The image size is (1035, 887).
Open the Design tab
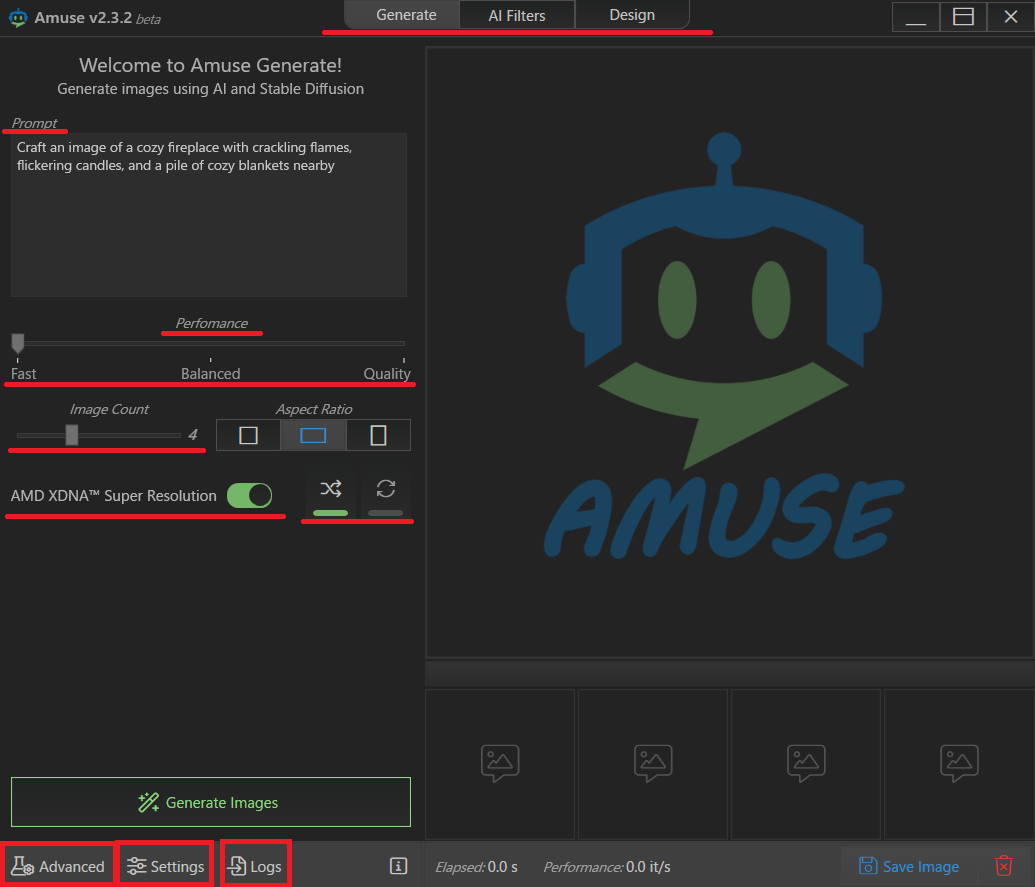tap(631, 15)
